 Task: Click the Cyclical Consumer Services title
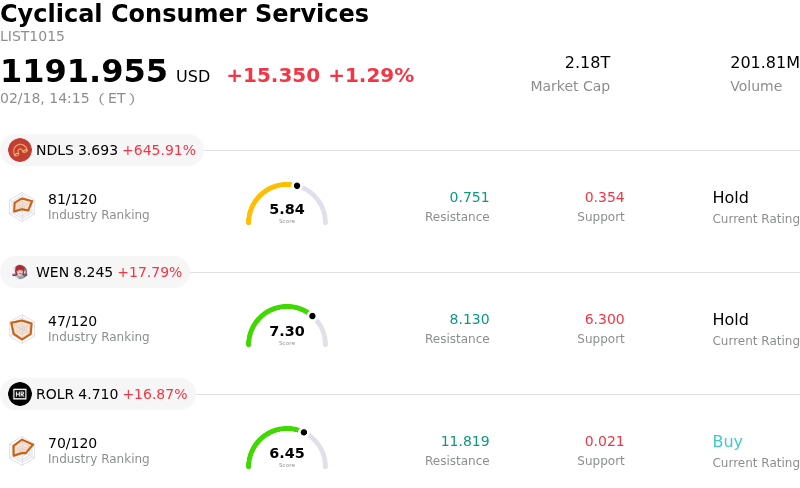pos(184,14)
